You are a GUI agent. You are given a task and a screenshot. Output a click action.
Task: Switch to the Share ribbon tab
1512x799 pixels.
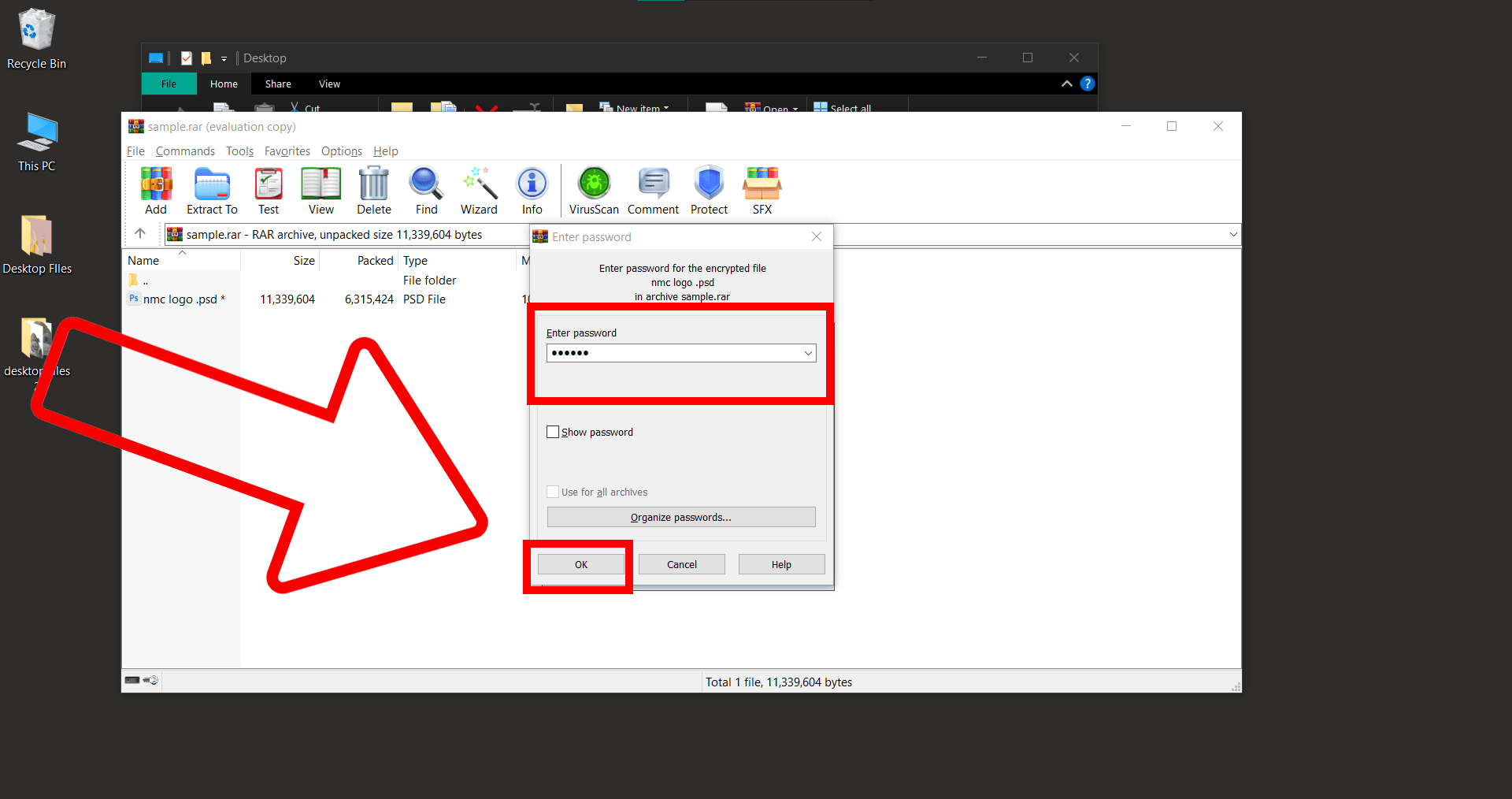pyautogui.click(x=277, y=84)
